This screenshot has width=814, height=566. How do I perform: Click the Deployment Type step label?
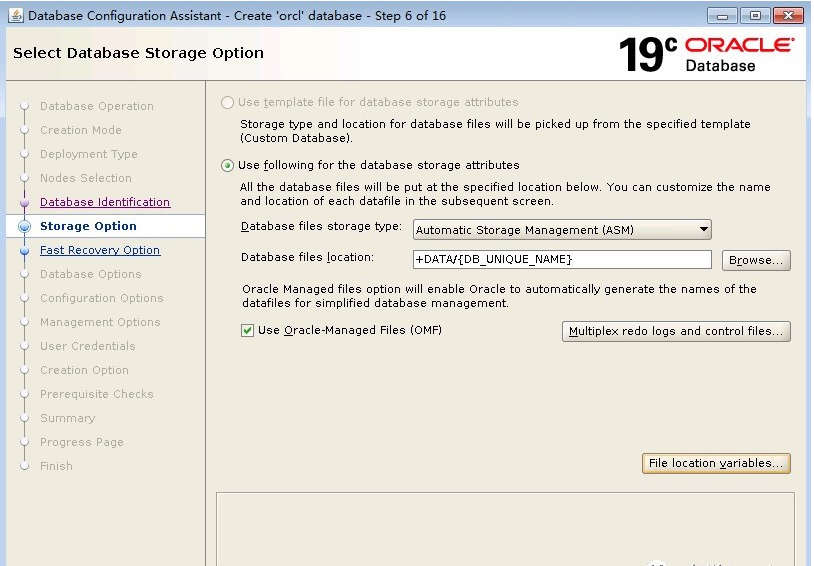[89, 154]
